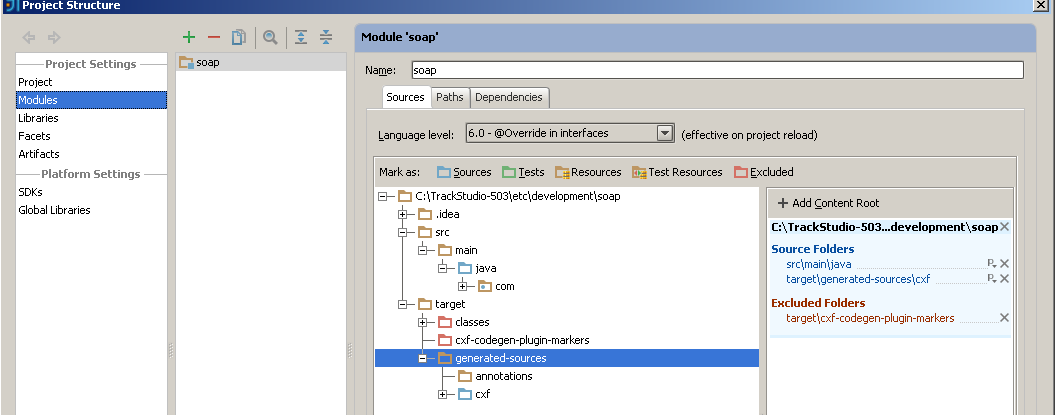Click the Expand All toolbar icon

[299, 38]
